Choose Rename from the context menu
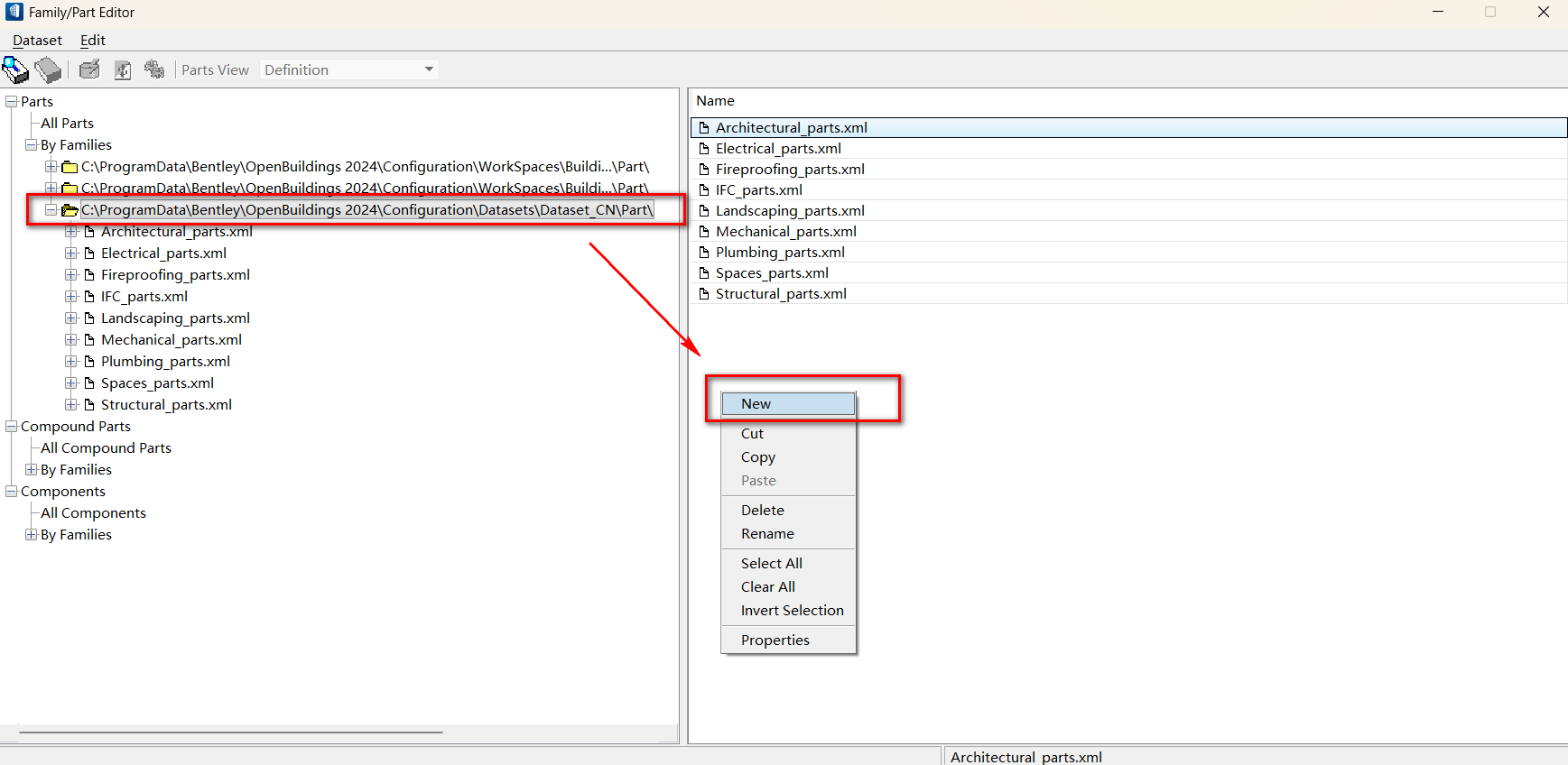The height and width of the screenshot is (765, 1568). click(788, 534)
